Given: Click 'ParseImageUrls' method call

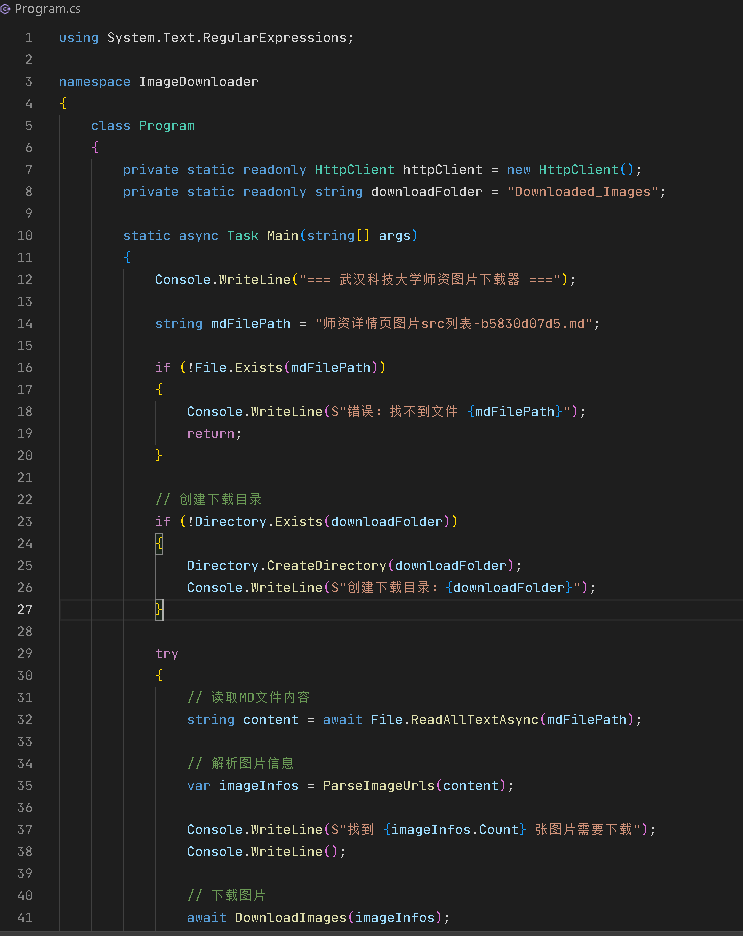Looking at the screenshot, I should (379, 786).
